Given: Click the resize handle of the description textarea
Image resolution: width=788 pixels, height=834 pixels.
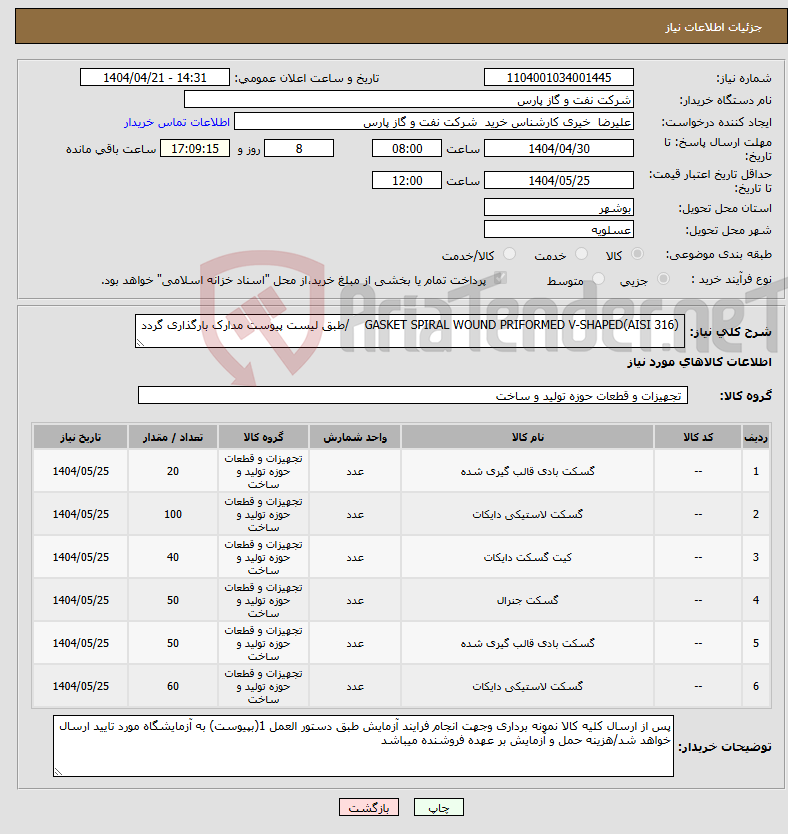Looking at the screenshot, I should [140, 343].
